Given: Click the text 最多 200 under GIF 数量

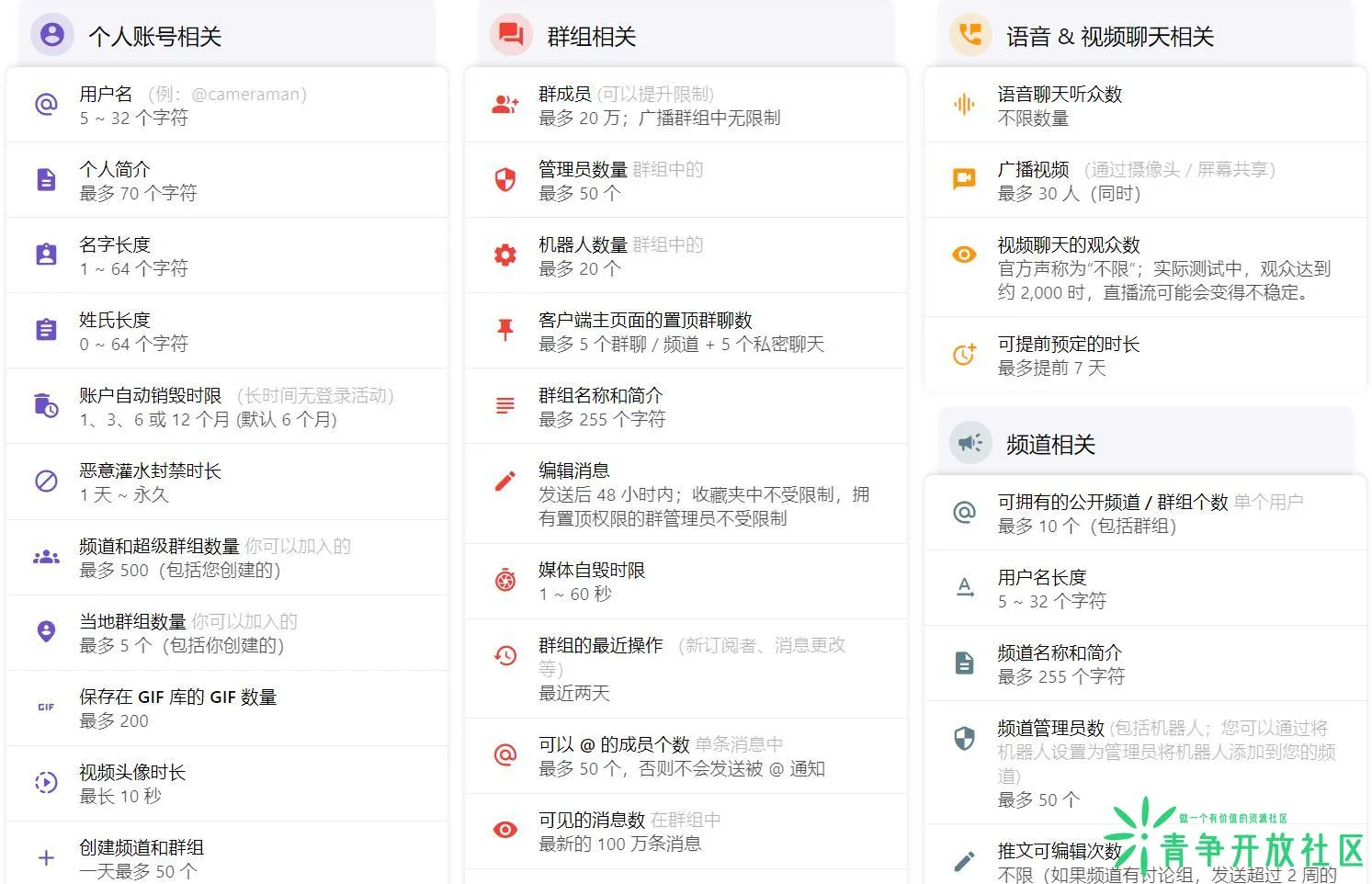Looking at the screenshot, I should 113,720.
